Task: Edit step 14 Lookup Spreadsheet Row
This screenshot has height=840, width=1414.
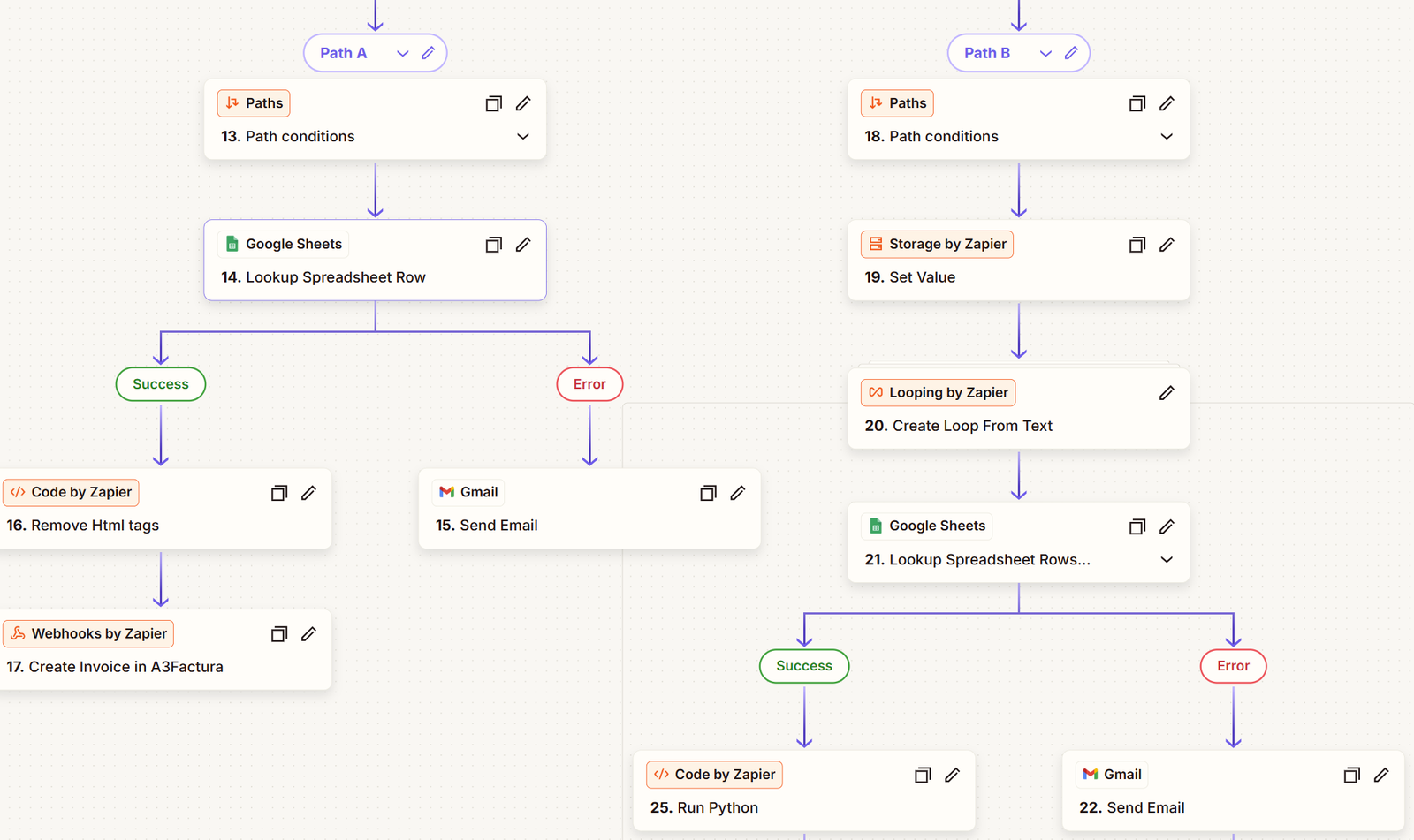Action: [523, 245]
